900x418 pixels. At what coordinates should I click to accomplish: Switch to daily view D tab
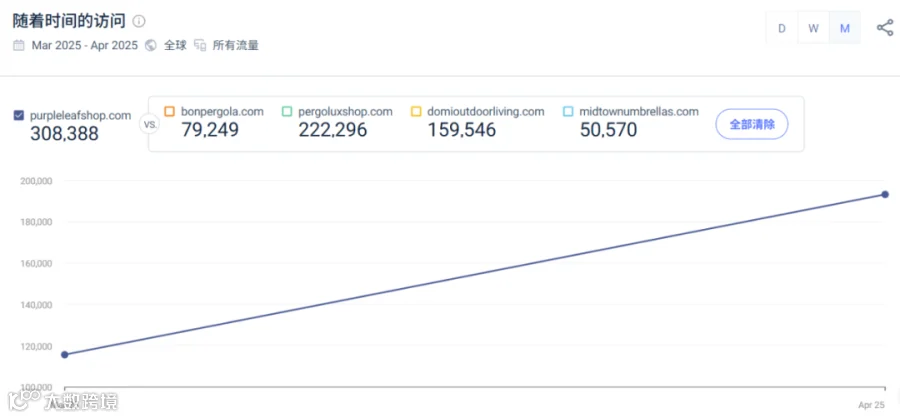(x=782, y=28)
